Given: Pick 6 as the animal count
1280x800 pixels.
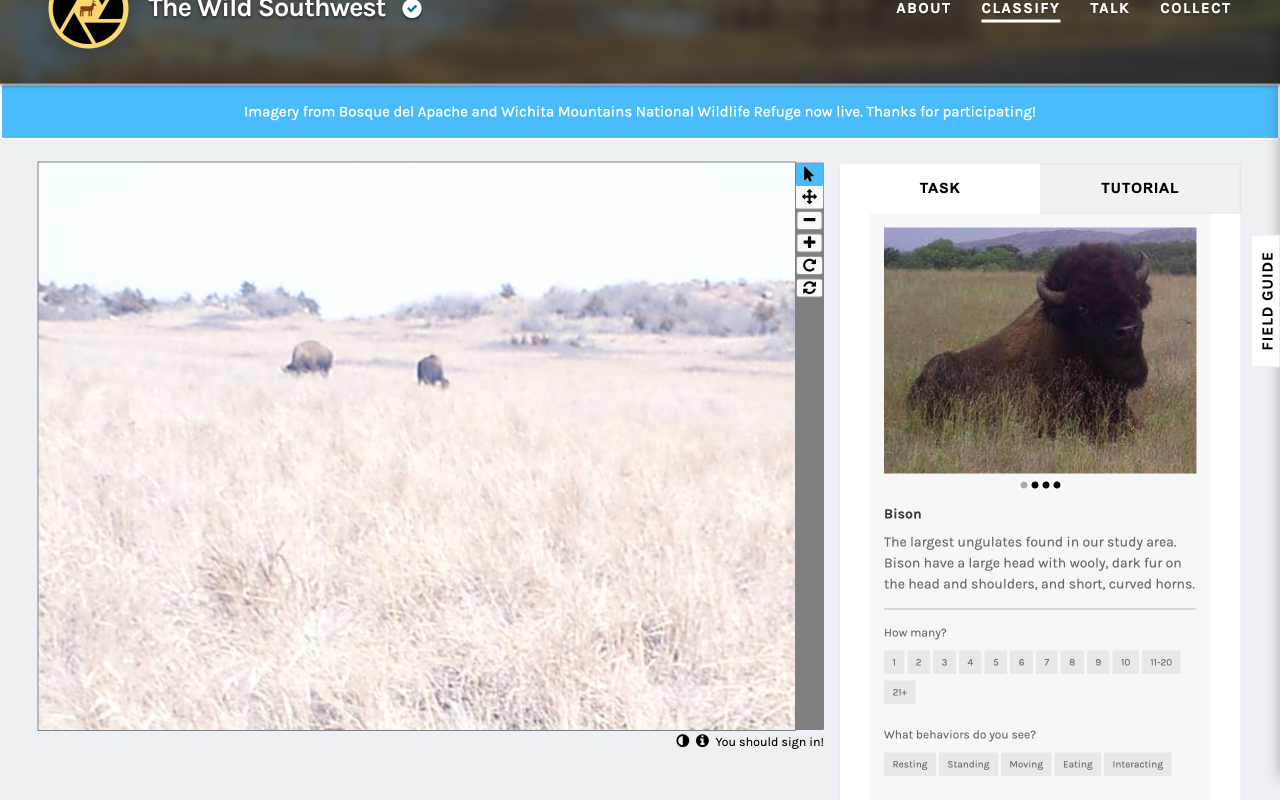Looking at the screenshot, I should pos(1021,662).
